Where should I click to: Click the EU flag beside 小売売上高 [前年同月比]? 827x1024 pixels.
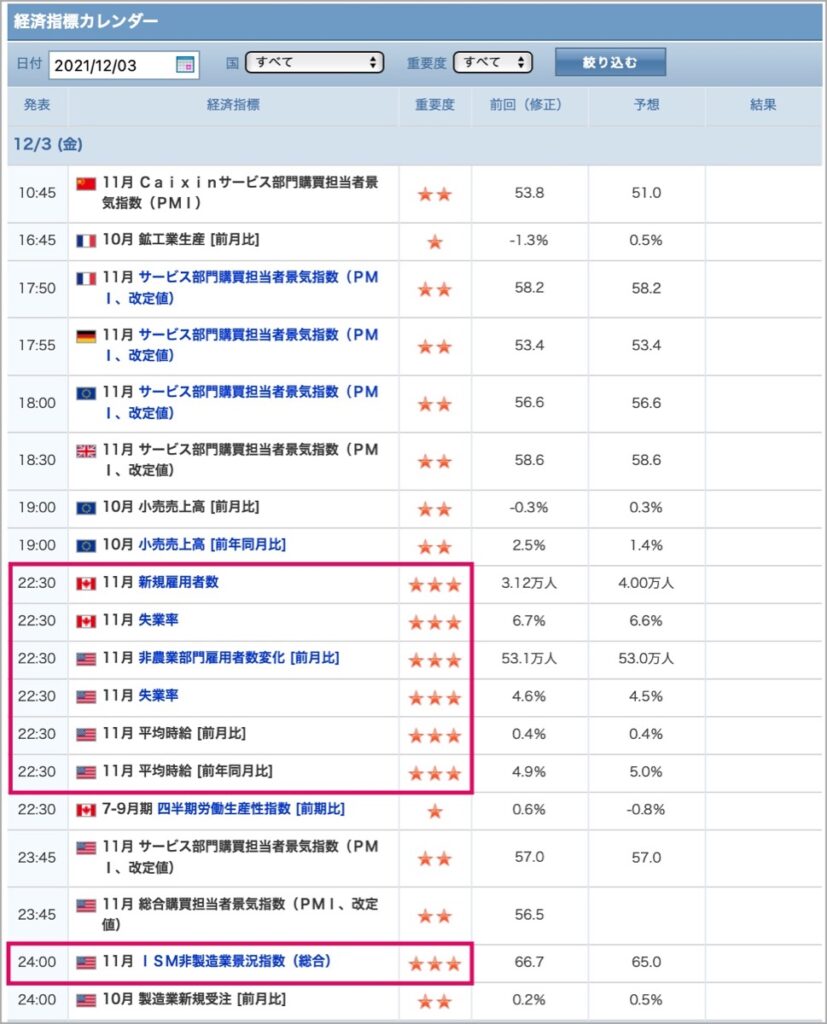pyautogui.click(x=86, y=546)
